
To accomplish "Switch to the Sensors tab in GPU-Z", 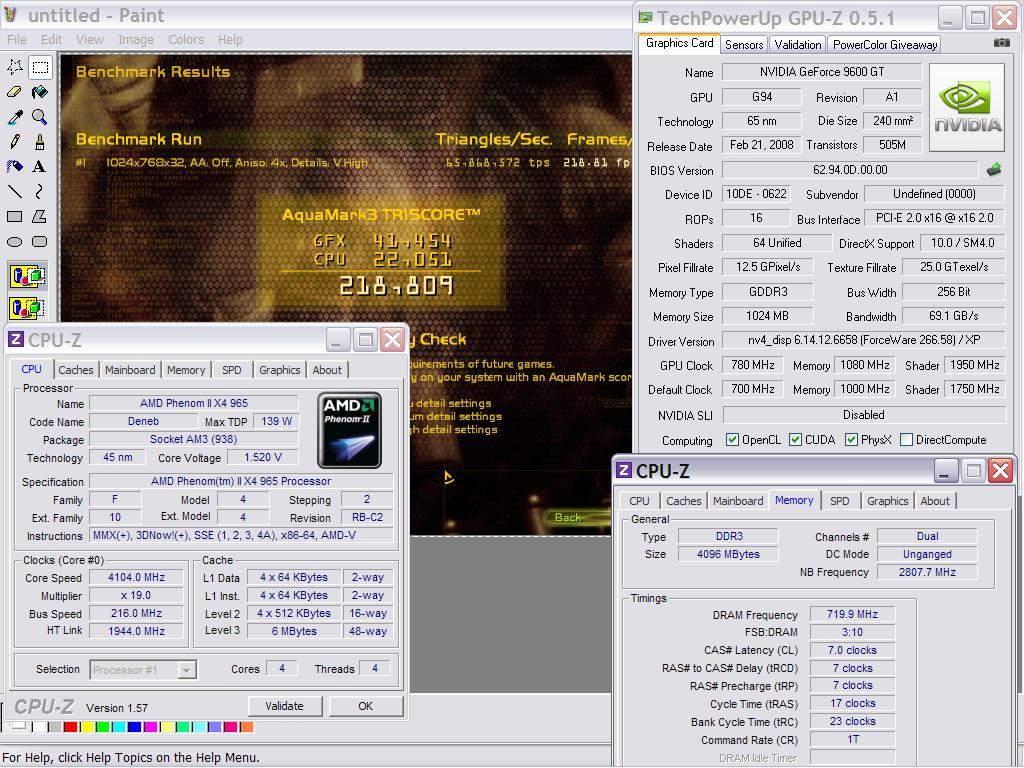I will (744, 44).
